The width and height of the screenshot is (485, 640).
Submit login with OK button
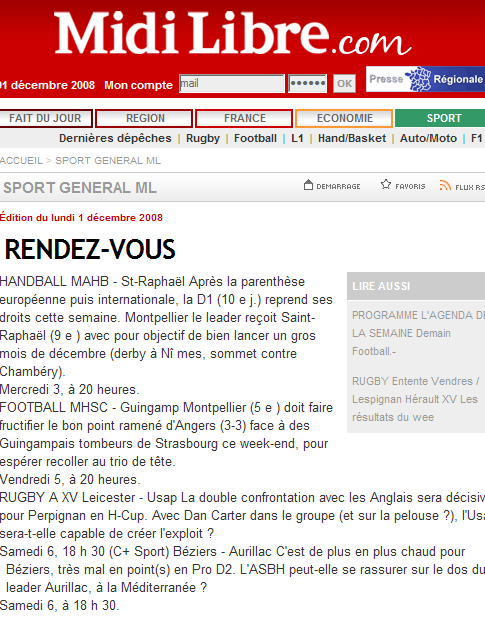(344, 83)
